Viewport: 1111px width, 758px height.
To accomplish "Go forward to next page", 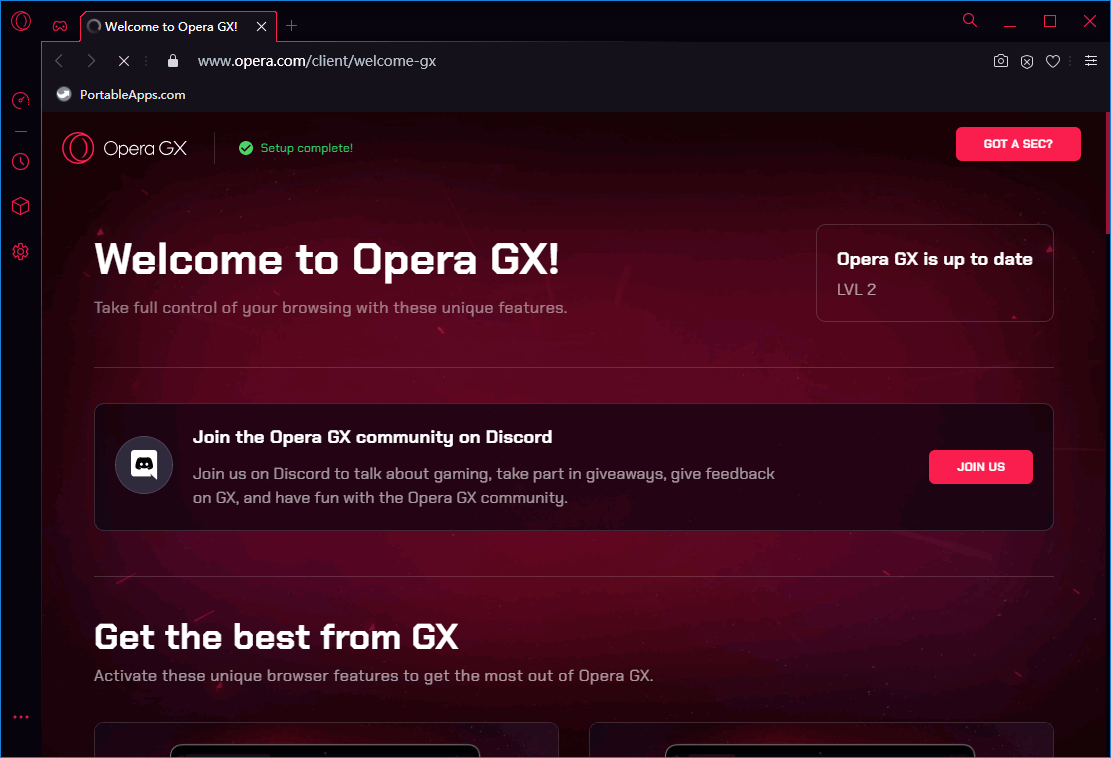I will coord(91,61).
